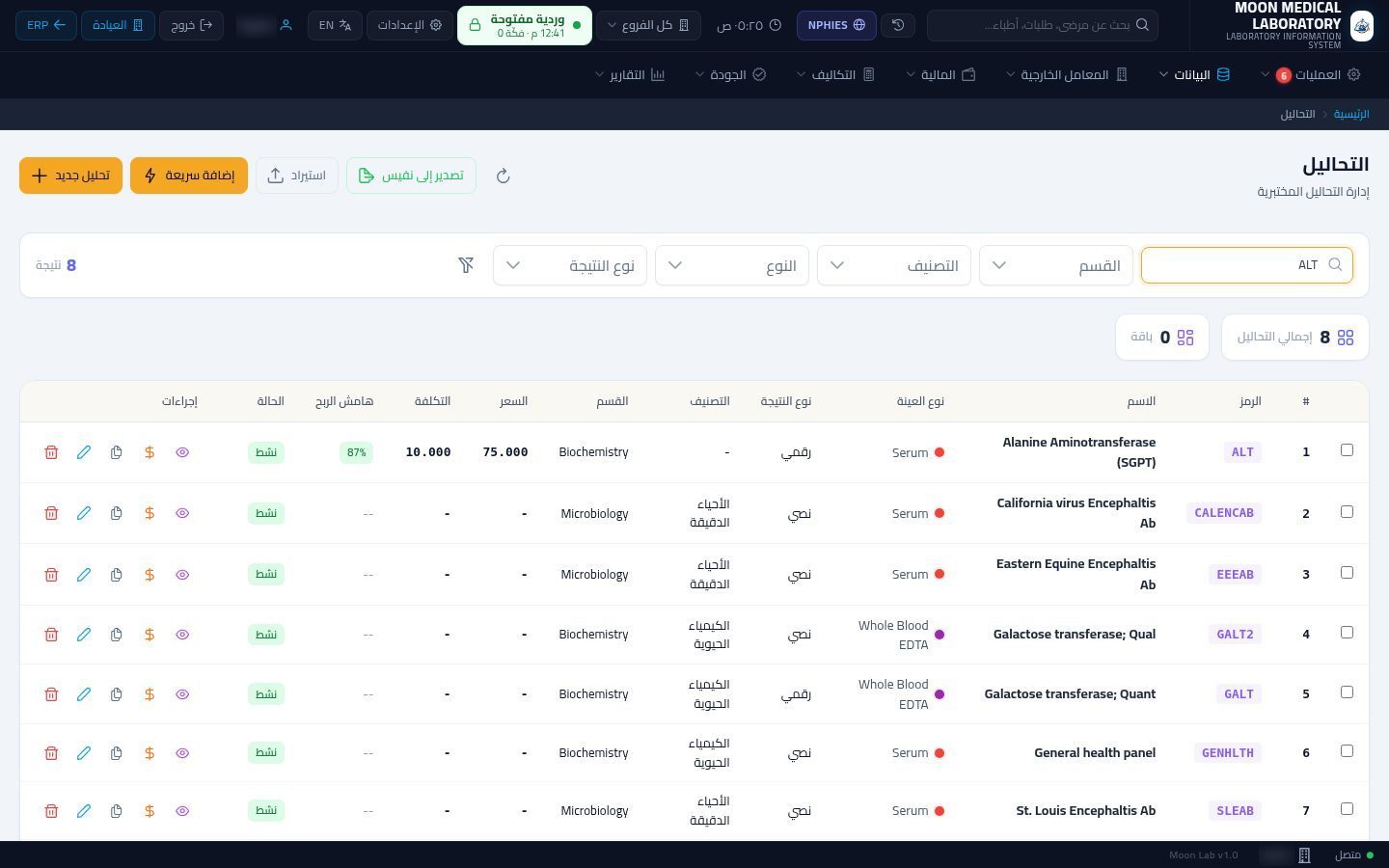Click the تحليل جديد button
This screenshot has height=868, width=1389.
coord(70,176)
